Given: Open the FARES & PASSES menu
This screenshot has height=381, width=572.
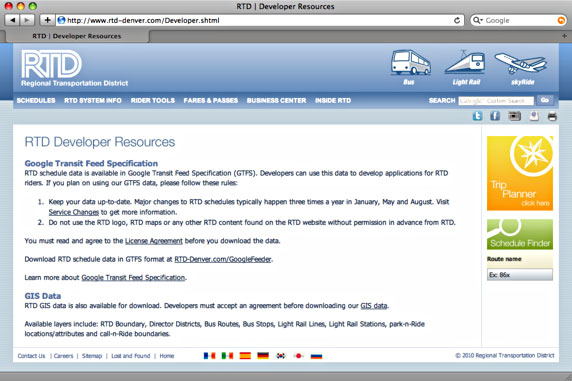Looking at the screenshot, I should pos(210,100).
